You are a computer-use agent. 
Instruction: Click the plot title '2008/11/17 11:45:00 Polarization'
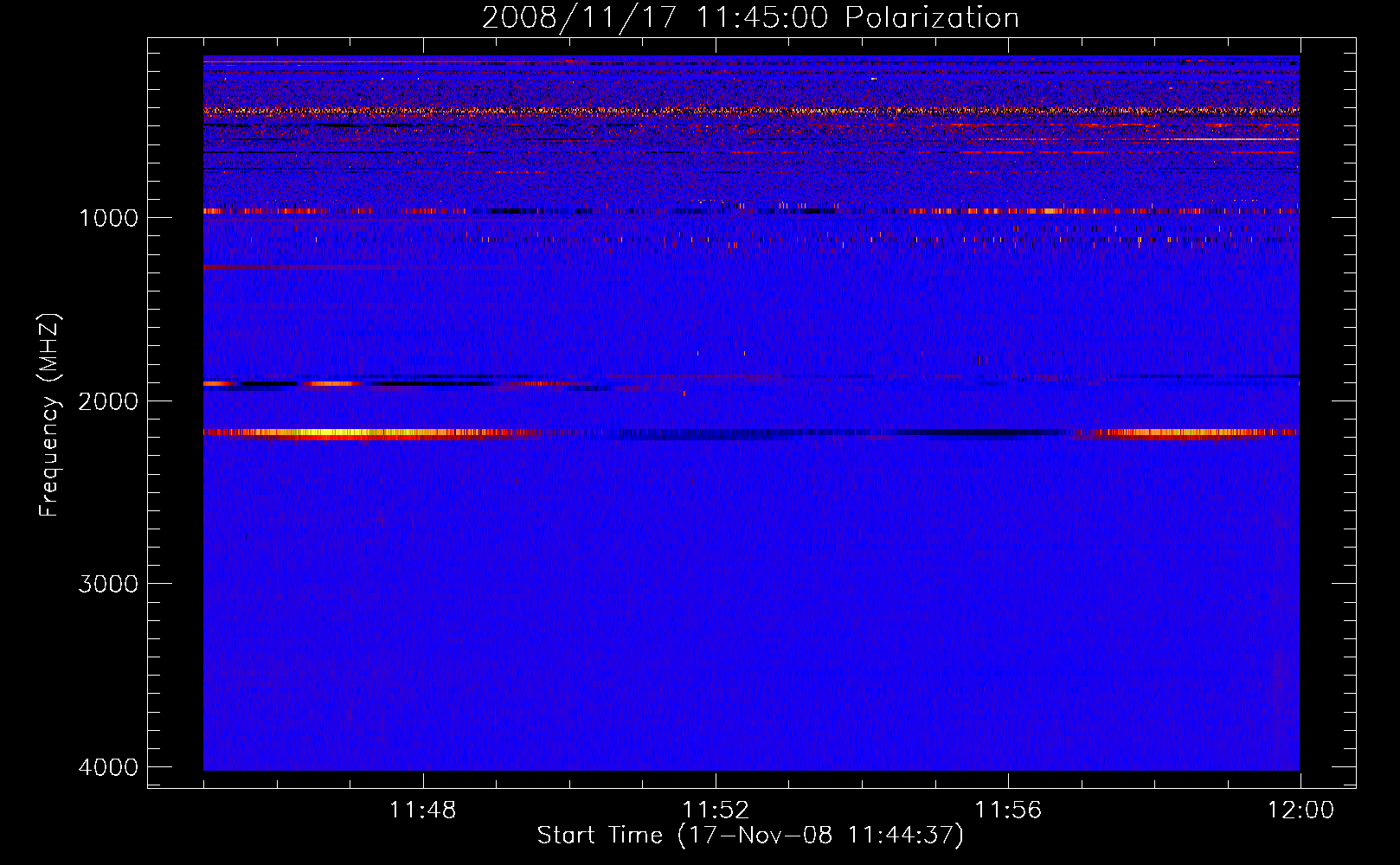pyautogui.click(x=750, y=17)
